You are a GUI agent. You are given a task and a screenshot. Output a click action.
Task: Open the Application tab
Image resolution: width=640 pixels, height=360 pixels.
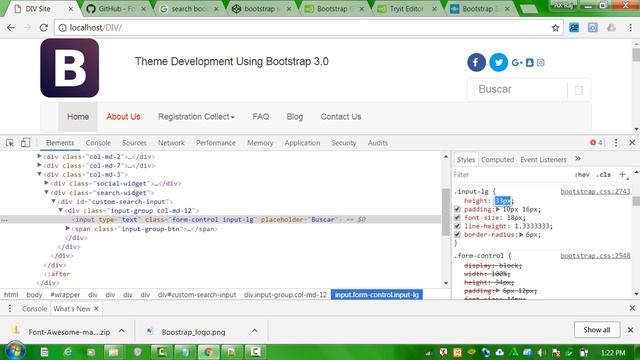302,143
